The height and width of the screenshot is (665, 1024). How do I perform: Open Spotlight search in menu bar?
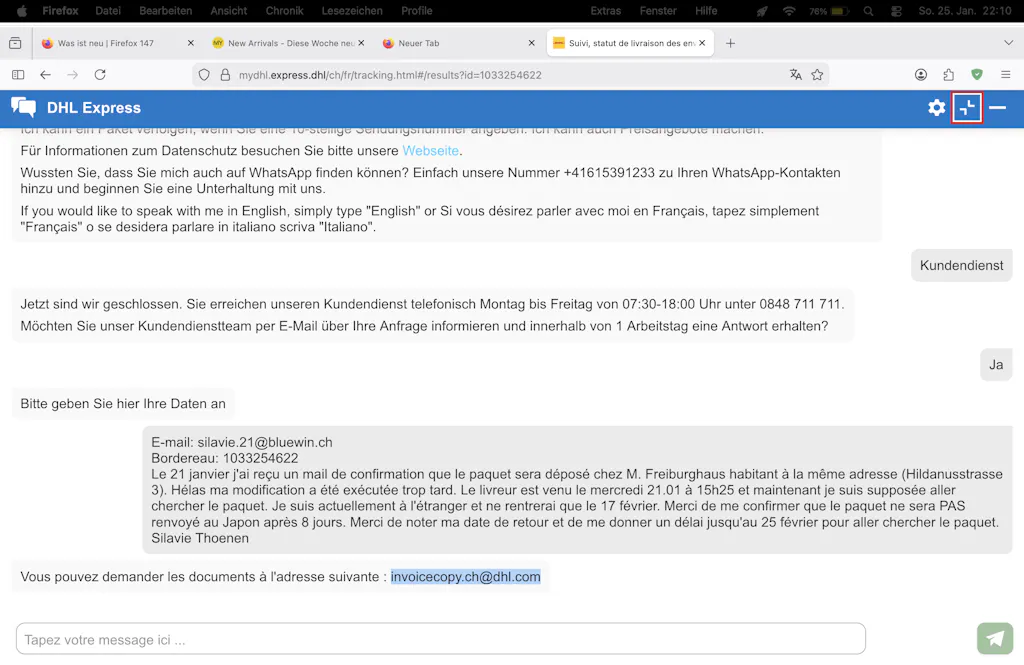[x=868, y=11]
